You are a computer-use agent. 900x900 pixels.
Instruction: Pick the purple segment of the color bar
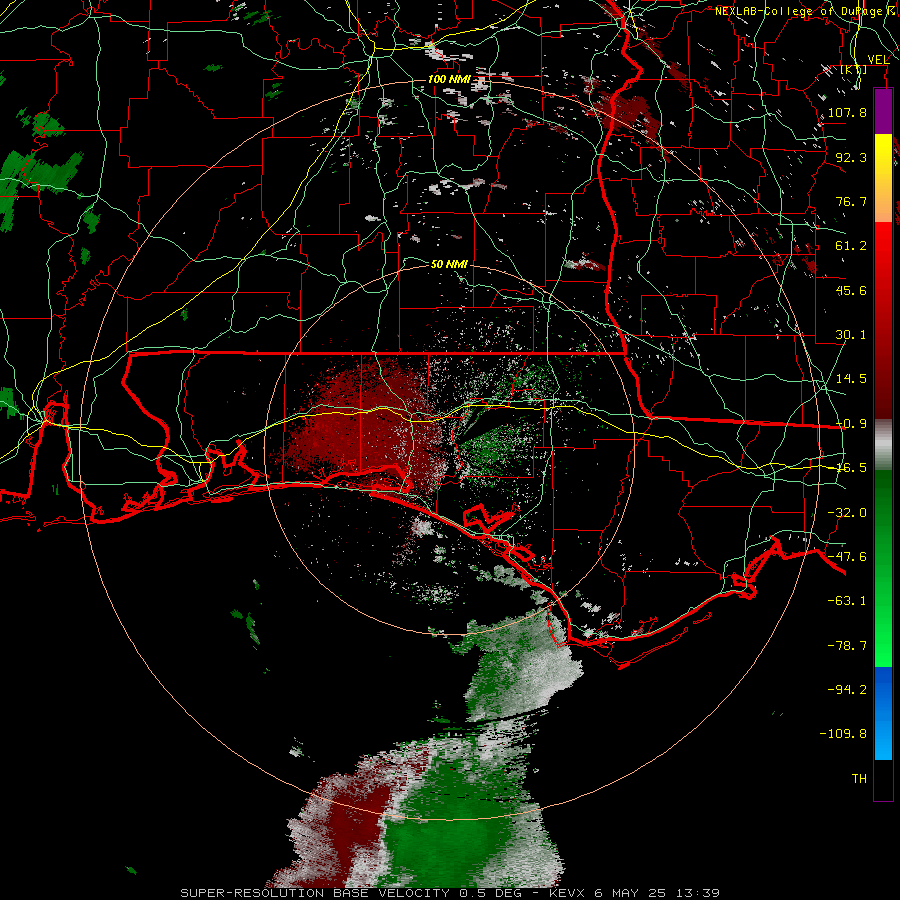[883, 111]
